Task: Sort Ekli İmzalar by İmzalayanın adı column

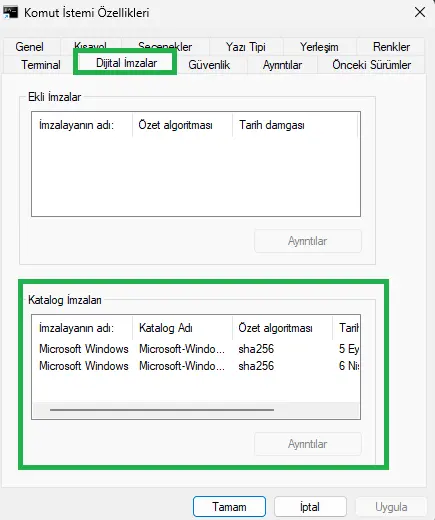Action: pyautogui.click(x=82, y=125)
